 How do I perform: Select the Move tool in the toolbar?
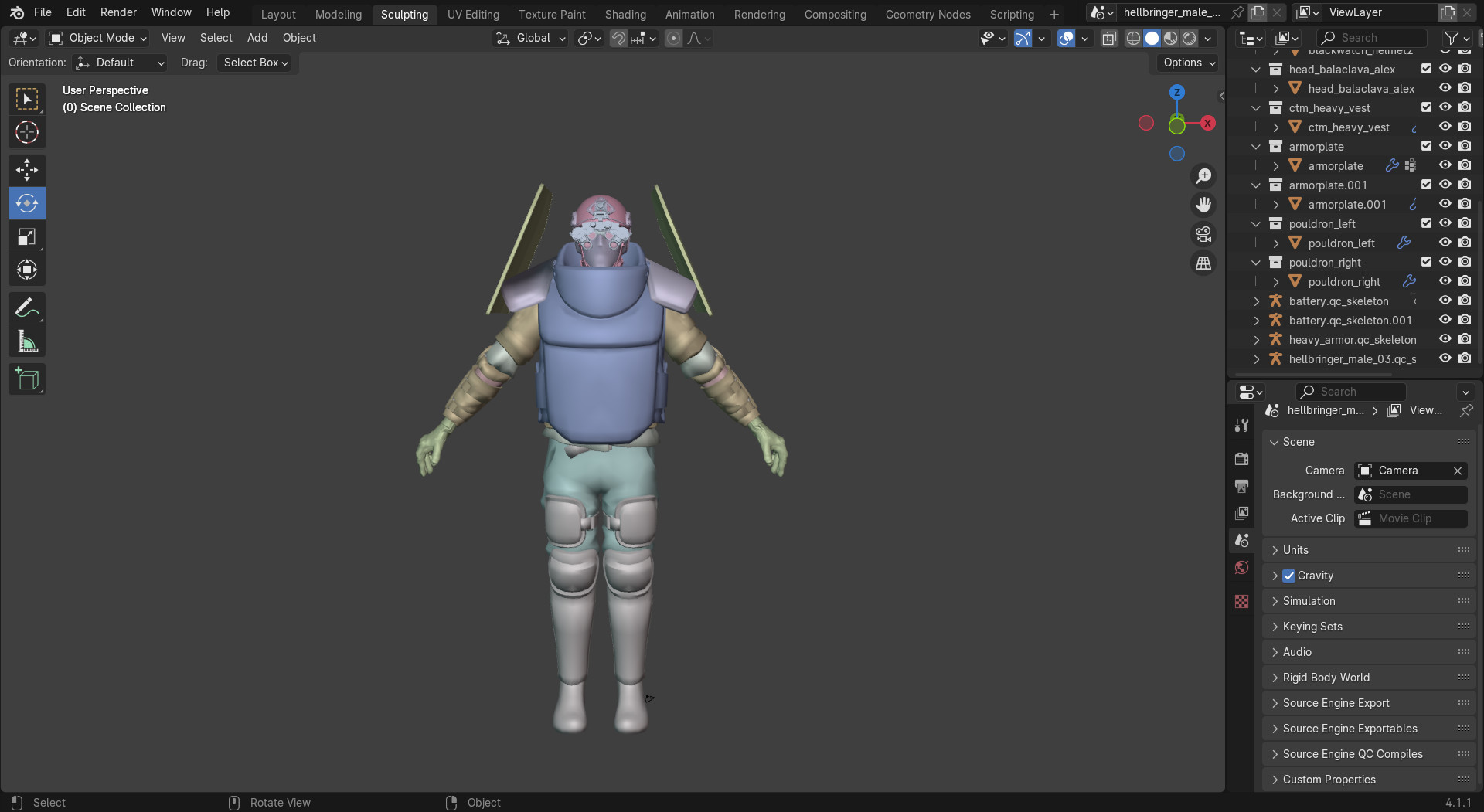tap(26, 169)
